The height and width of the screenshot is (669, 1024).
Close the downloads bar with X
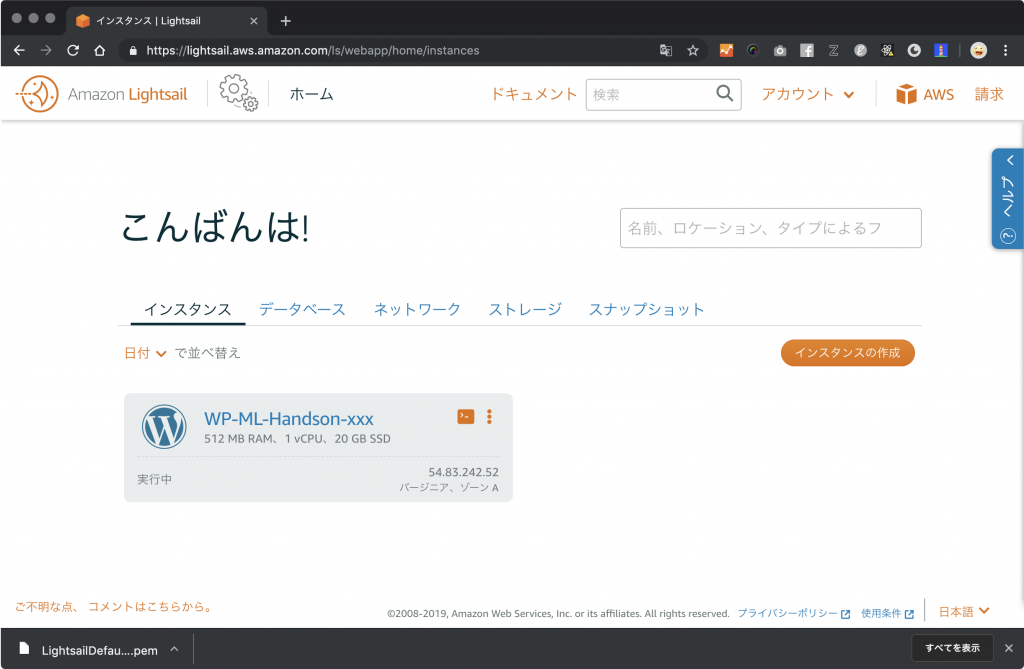pos(1009,648)
